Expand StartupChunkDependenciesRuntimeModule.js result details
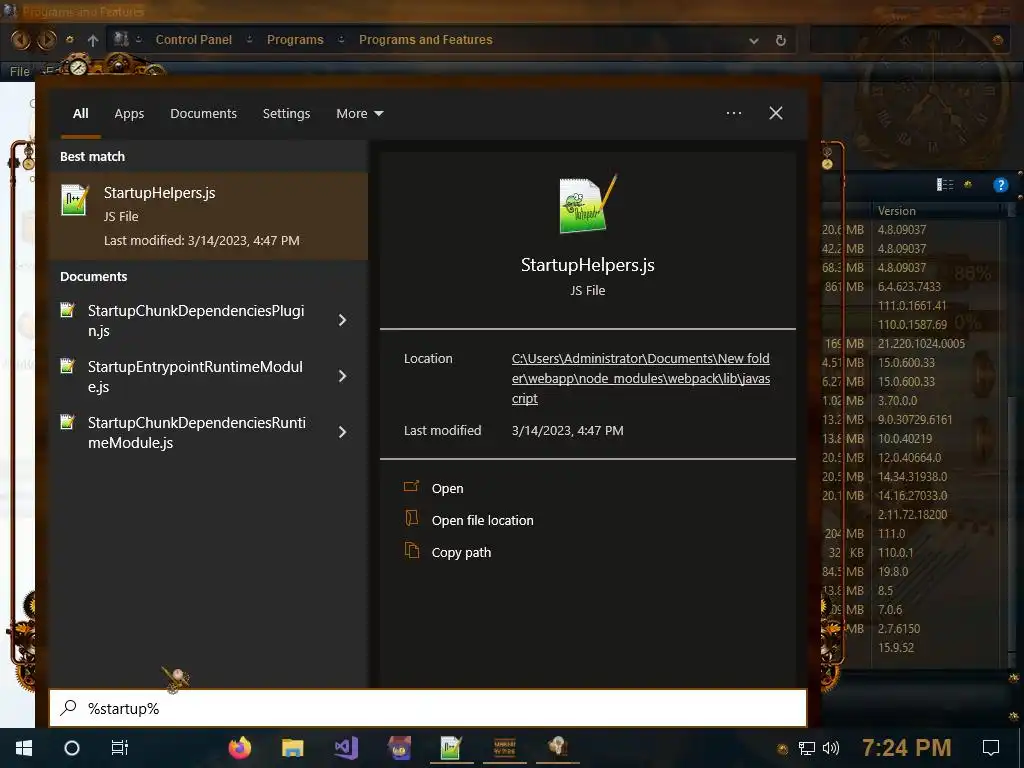This screenshot has height=768, width=1024. point(342,432)
